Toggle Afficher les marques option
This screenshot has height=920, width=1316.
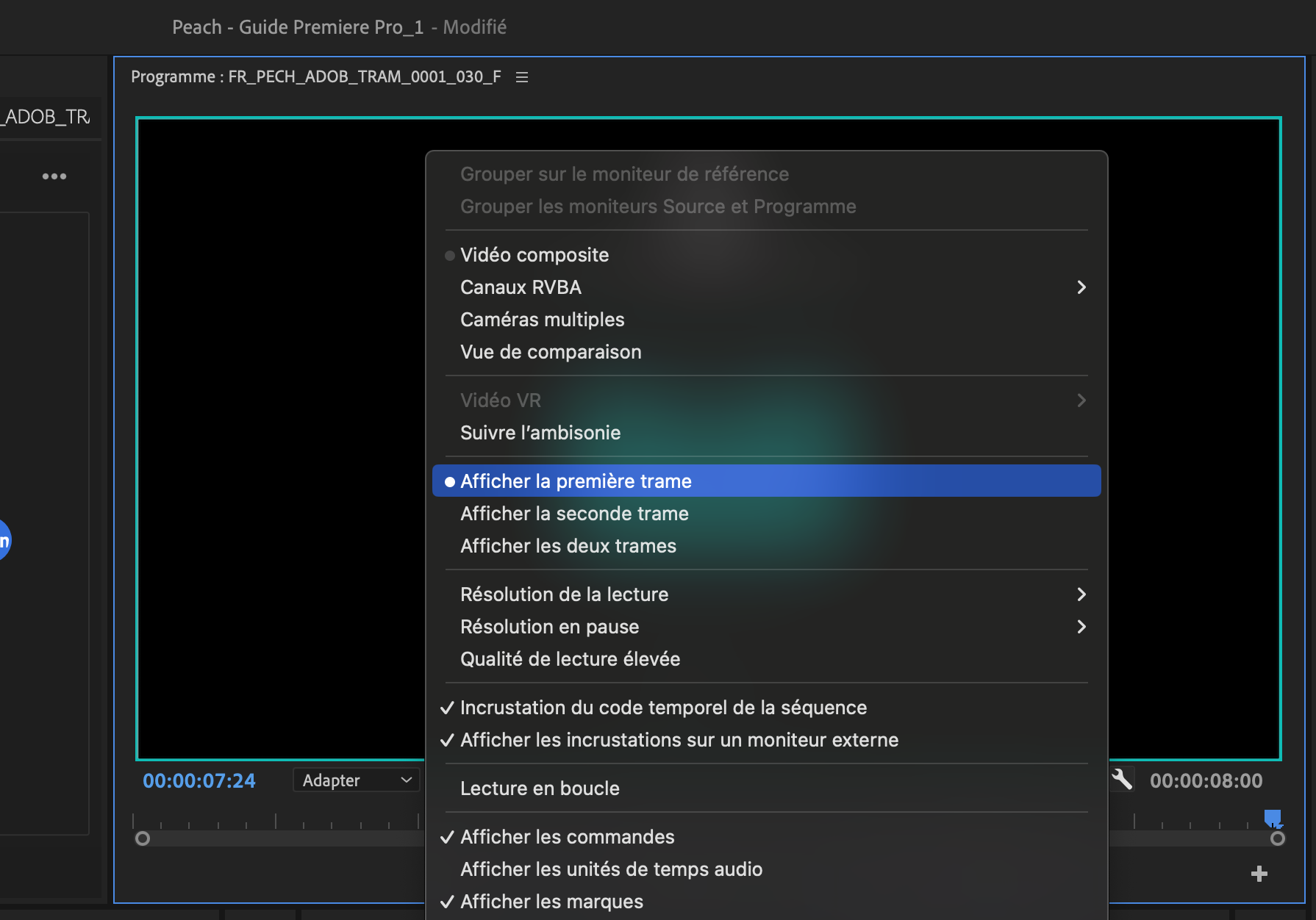pos(551,902)
